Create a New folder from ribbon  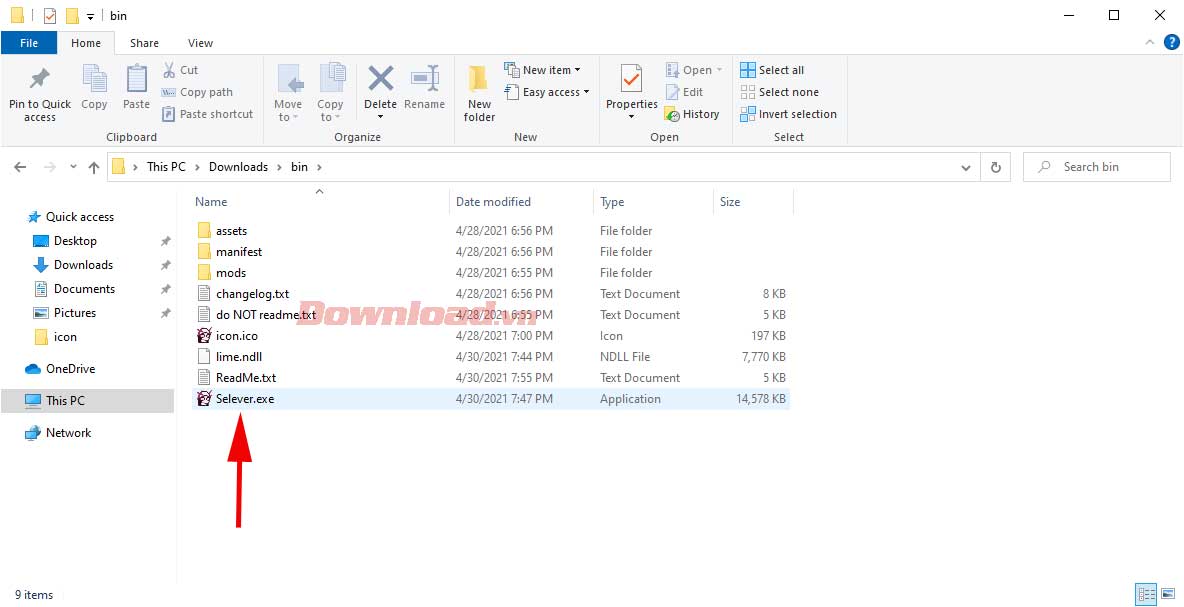tap(479, 94)
